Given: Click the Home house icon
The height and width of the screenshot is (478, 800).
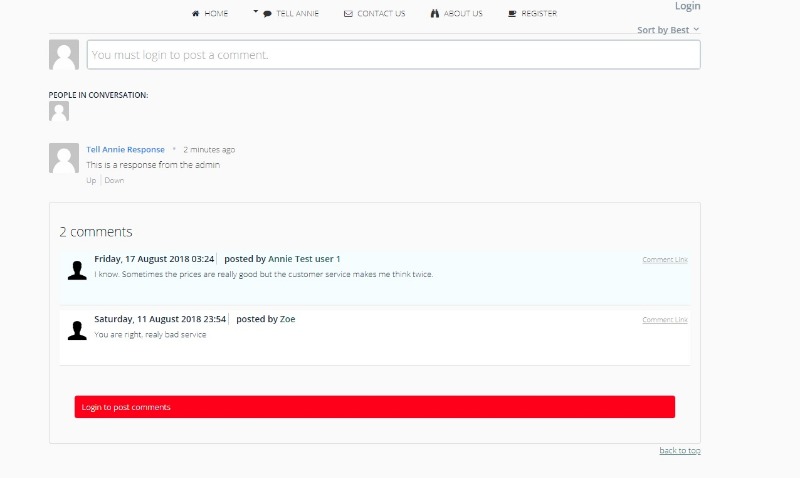Looking at the screenshot, I should point(195,14).
